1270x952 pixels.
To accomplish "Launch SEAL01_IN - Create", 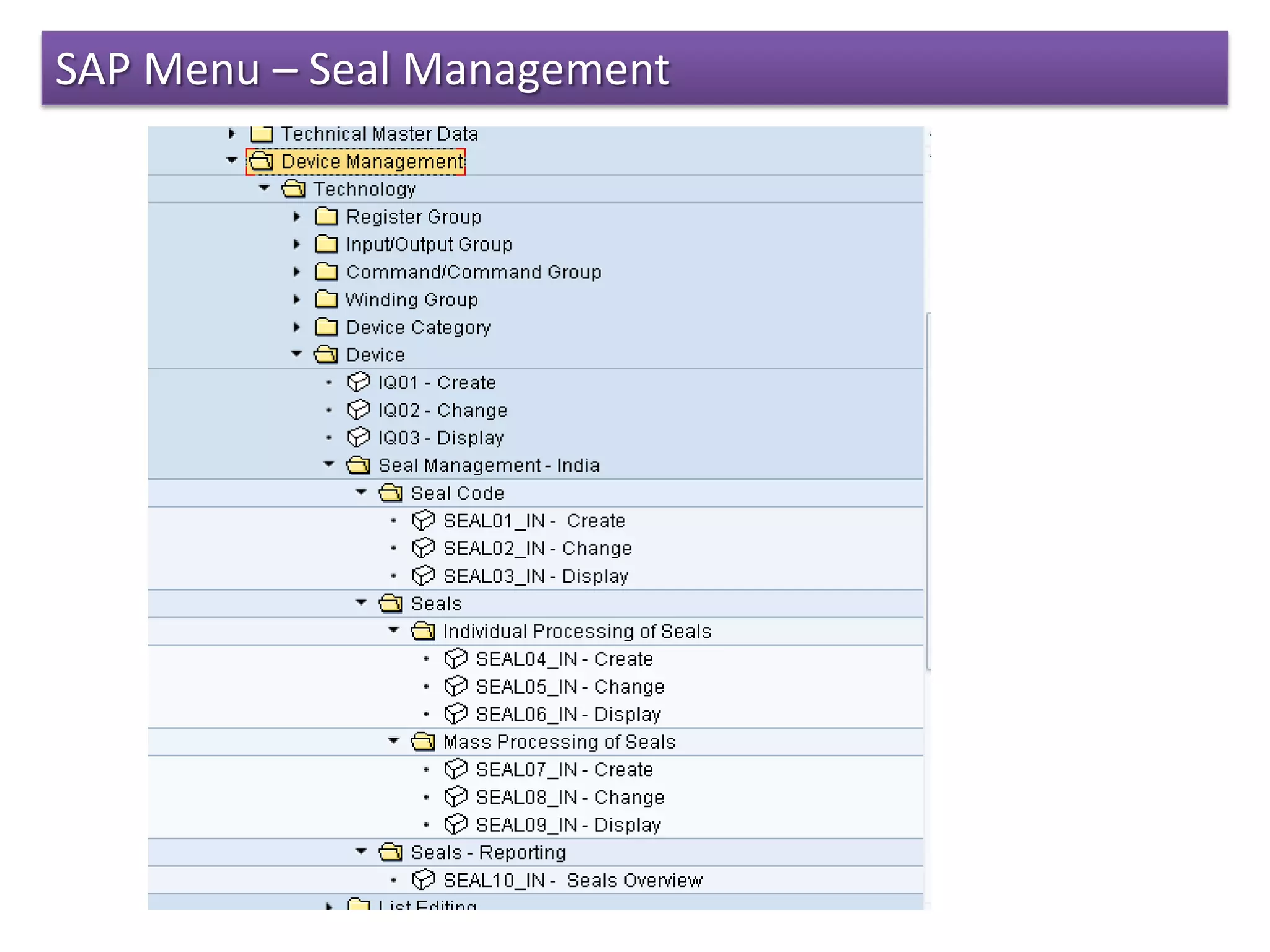I will tap(535, 521).
